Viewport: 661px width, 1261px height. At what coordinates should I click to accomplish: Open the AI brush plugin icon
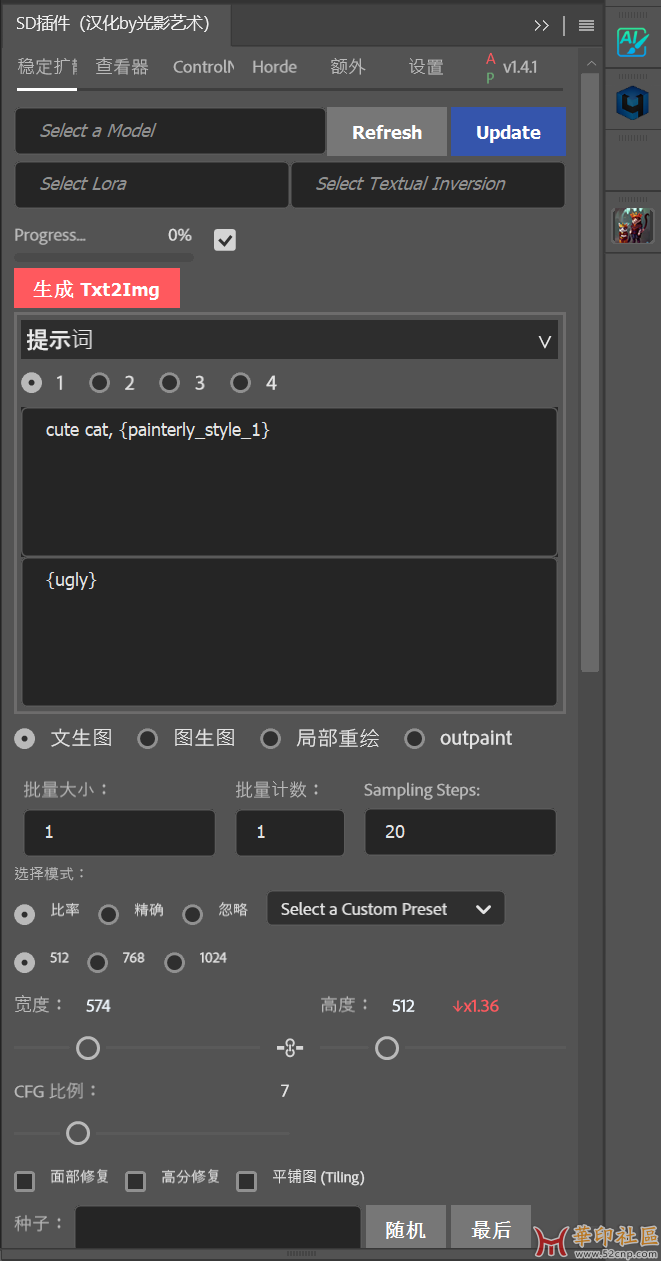point(632,42)
